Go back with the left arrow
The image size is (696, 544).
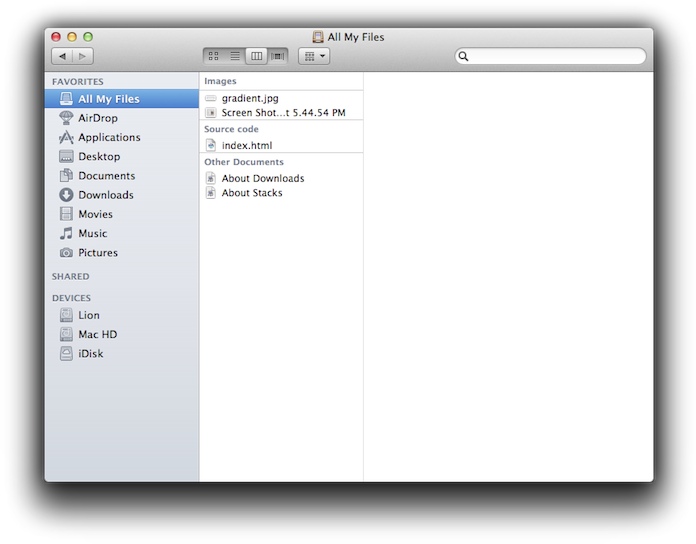click(62, 56)
